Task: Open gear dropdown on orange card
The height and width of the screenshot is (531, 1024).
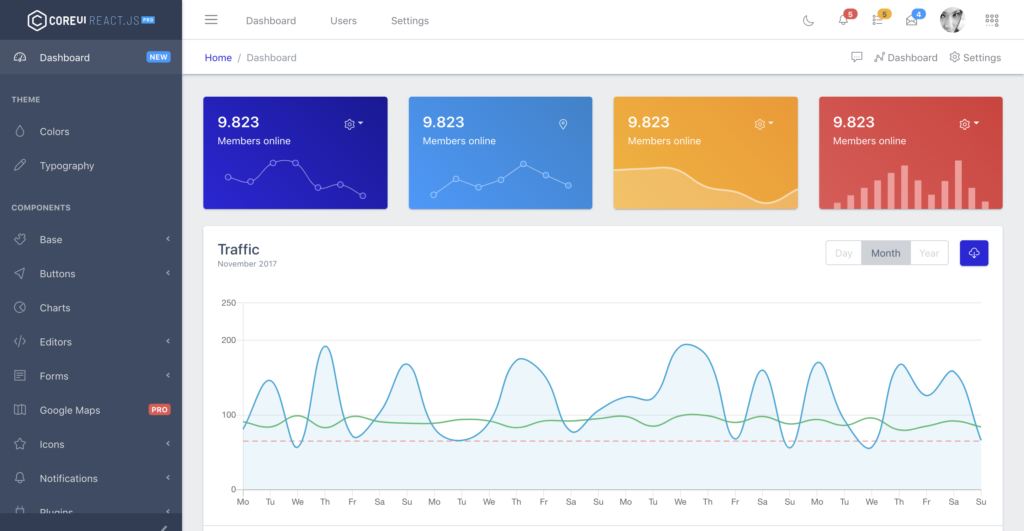Action: pos(764,124)
